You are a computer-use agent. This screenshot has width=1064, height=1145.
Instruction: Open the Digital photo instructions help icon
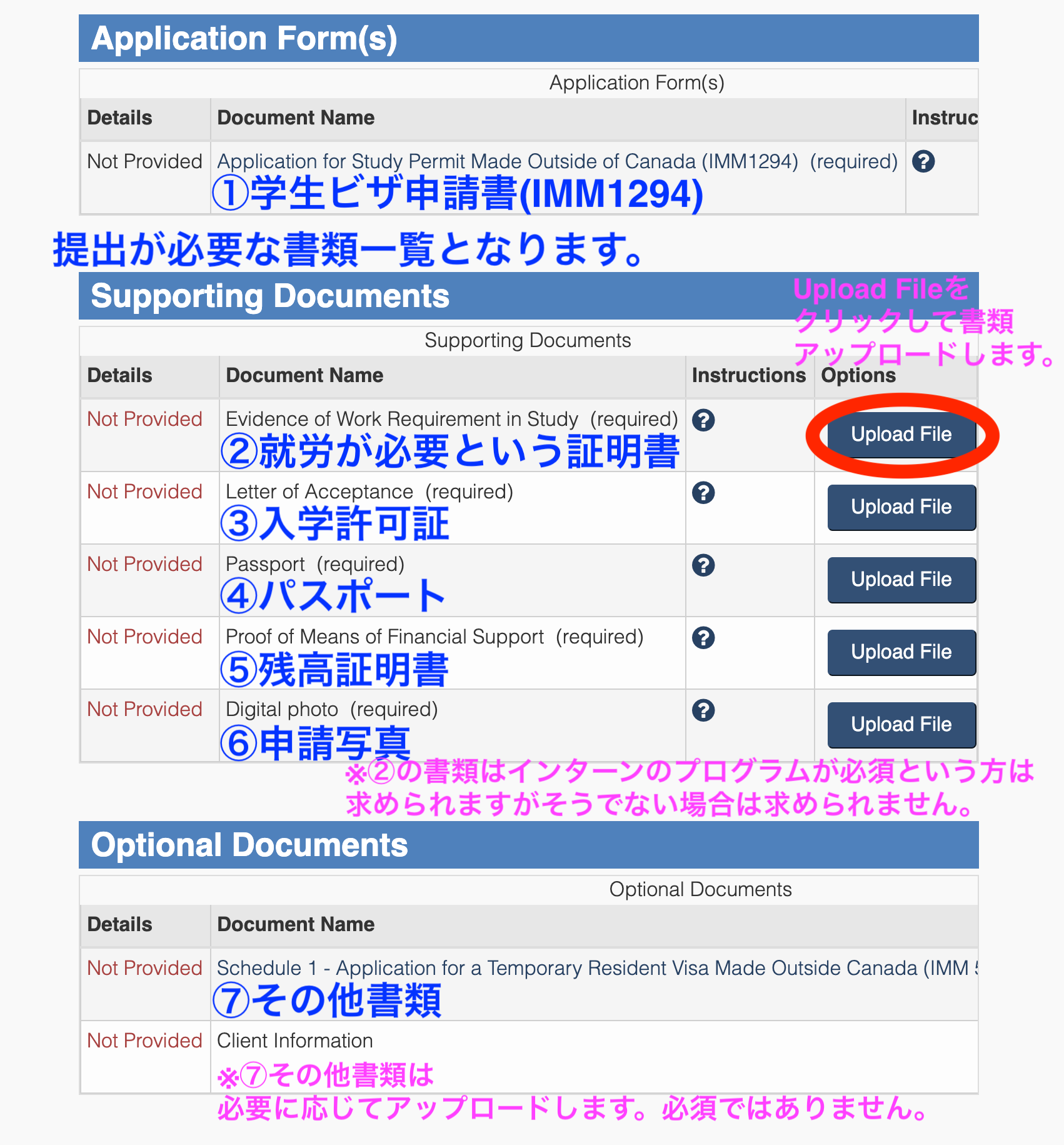click(x=703, y=710)
